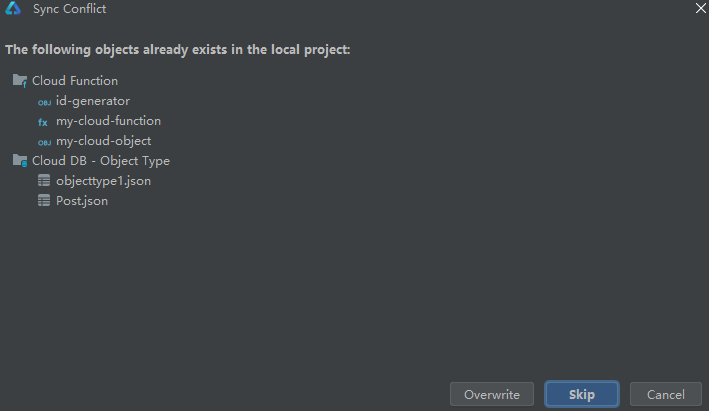Select the Cloud DB - Object Type node
Screen dimensions: 709x411
(101, 161)
